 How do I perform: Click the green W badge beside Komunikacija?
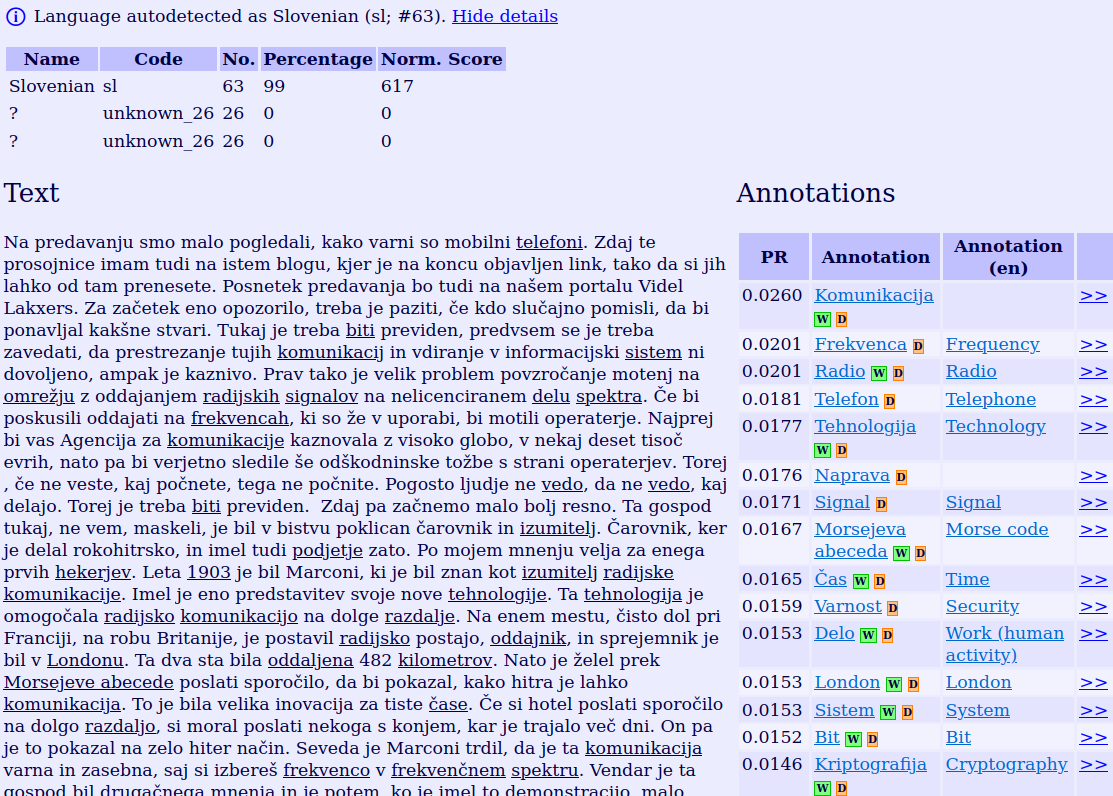tap(822, 319)
